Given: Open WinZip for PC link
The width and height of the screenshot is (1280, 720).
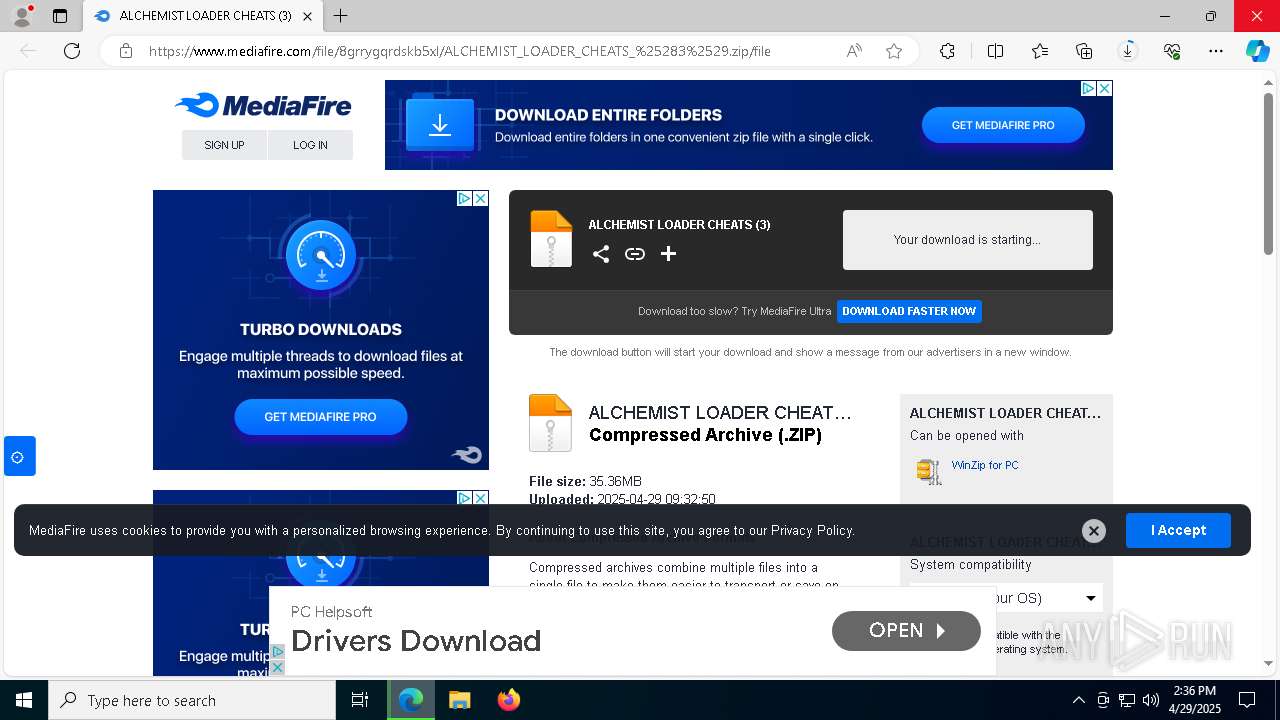Looking at the screenshot, I should point(985,465).
